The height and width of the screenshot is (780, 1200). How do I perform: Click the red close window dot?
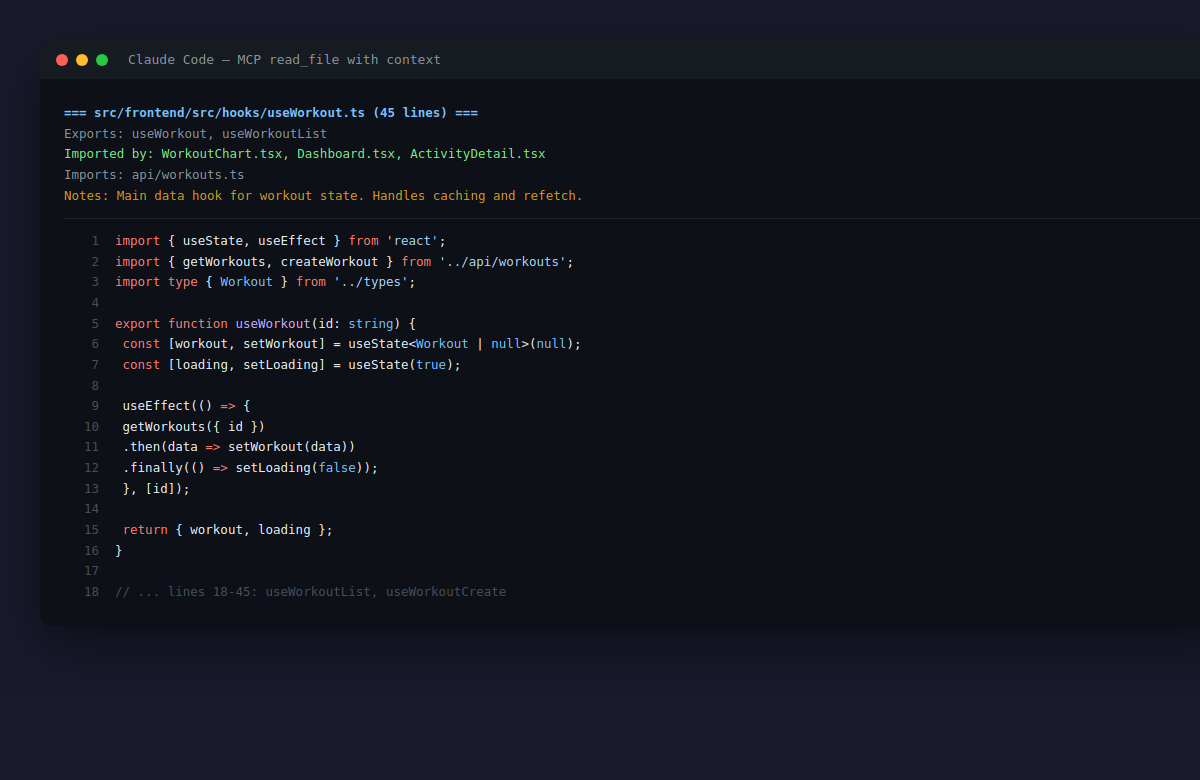point(62,60)
